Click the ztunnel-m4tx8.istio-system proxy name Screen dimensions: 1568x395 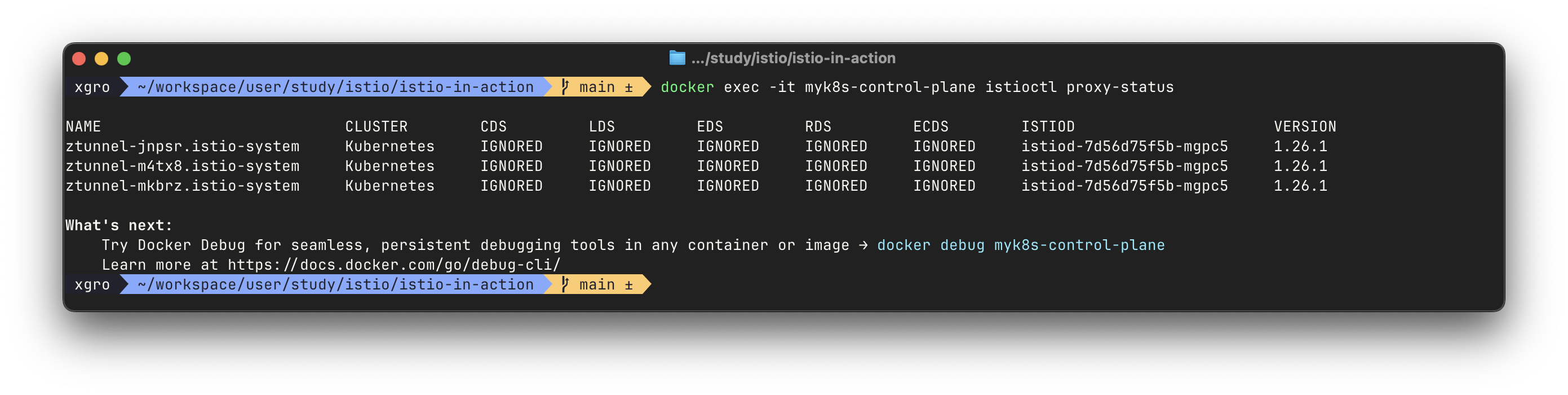click(x=183, y=166)
